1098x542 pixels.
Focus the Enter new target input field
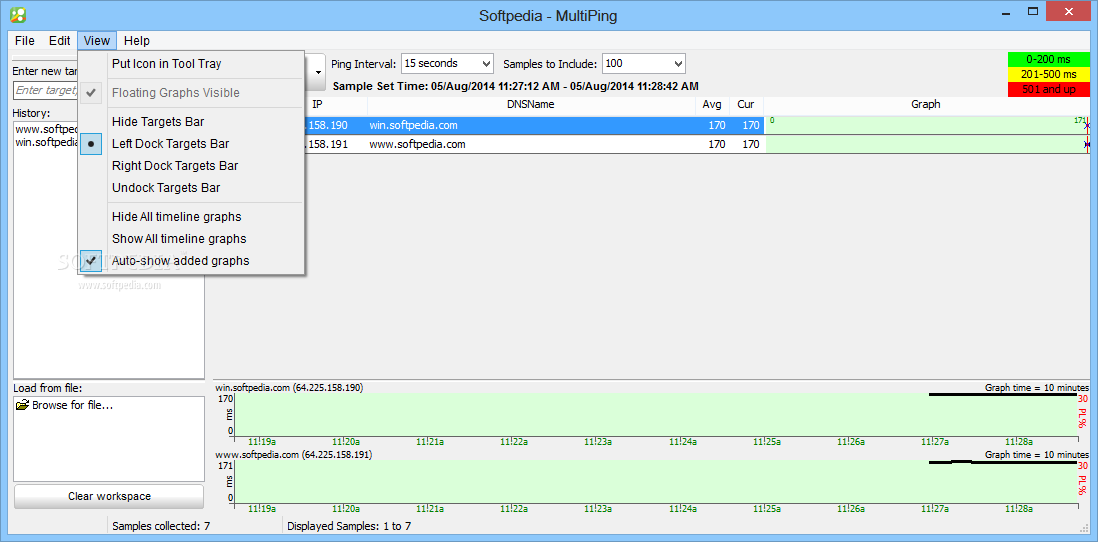(46, 90)
